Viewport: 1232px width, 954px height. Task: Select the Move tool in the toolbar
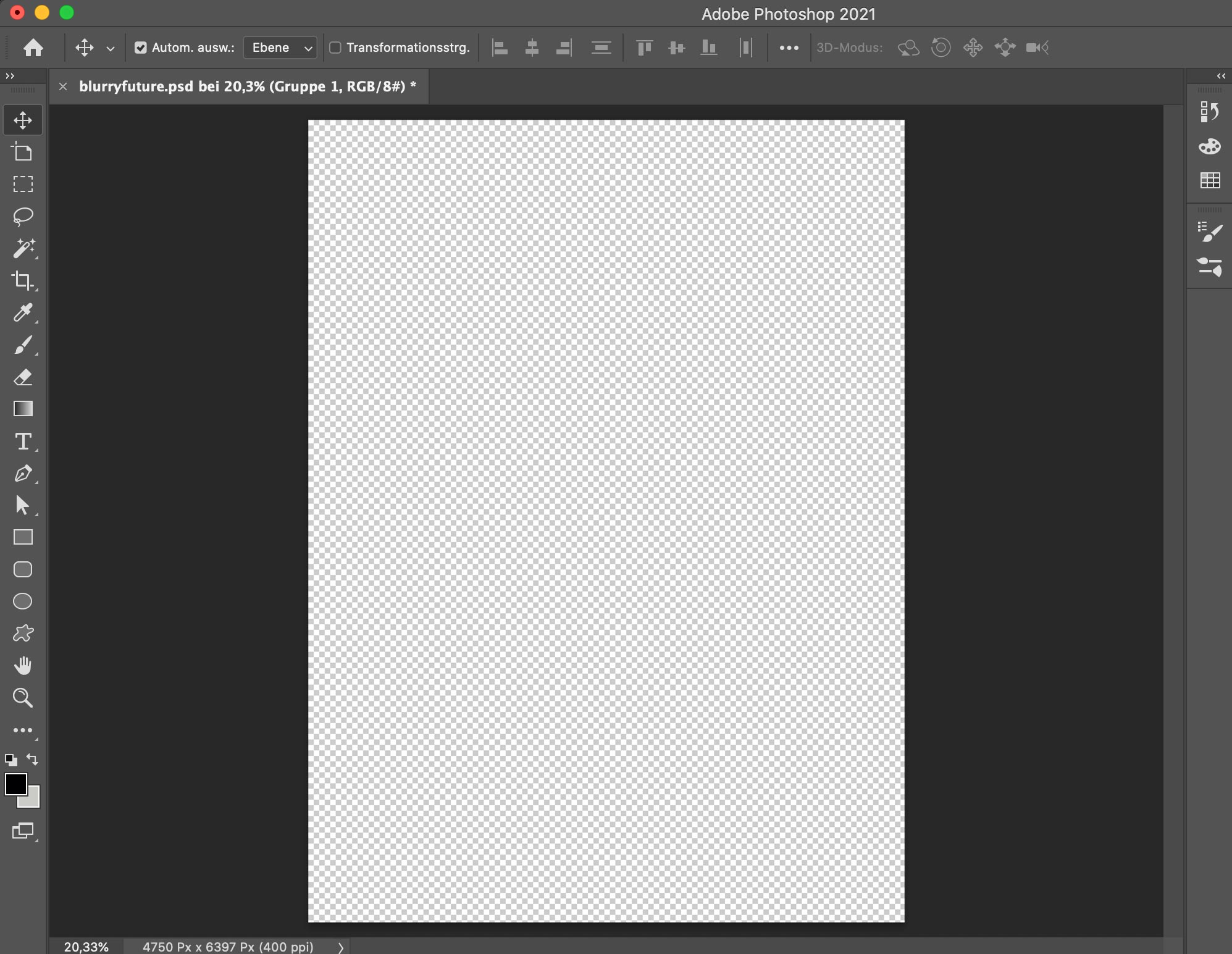point(23,120)
